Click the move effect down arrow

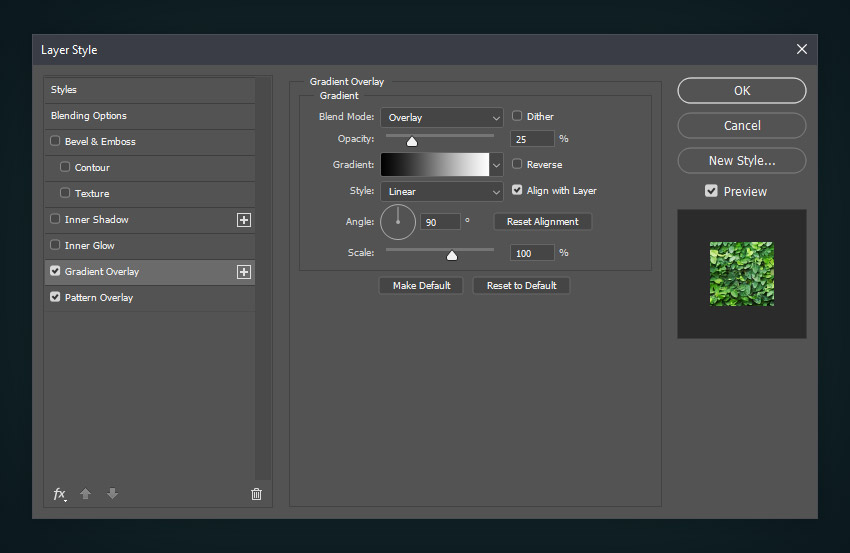112,494
